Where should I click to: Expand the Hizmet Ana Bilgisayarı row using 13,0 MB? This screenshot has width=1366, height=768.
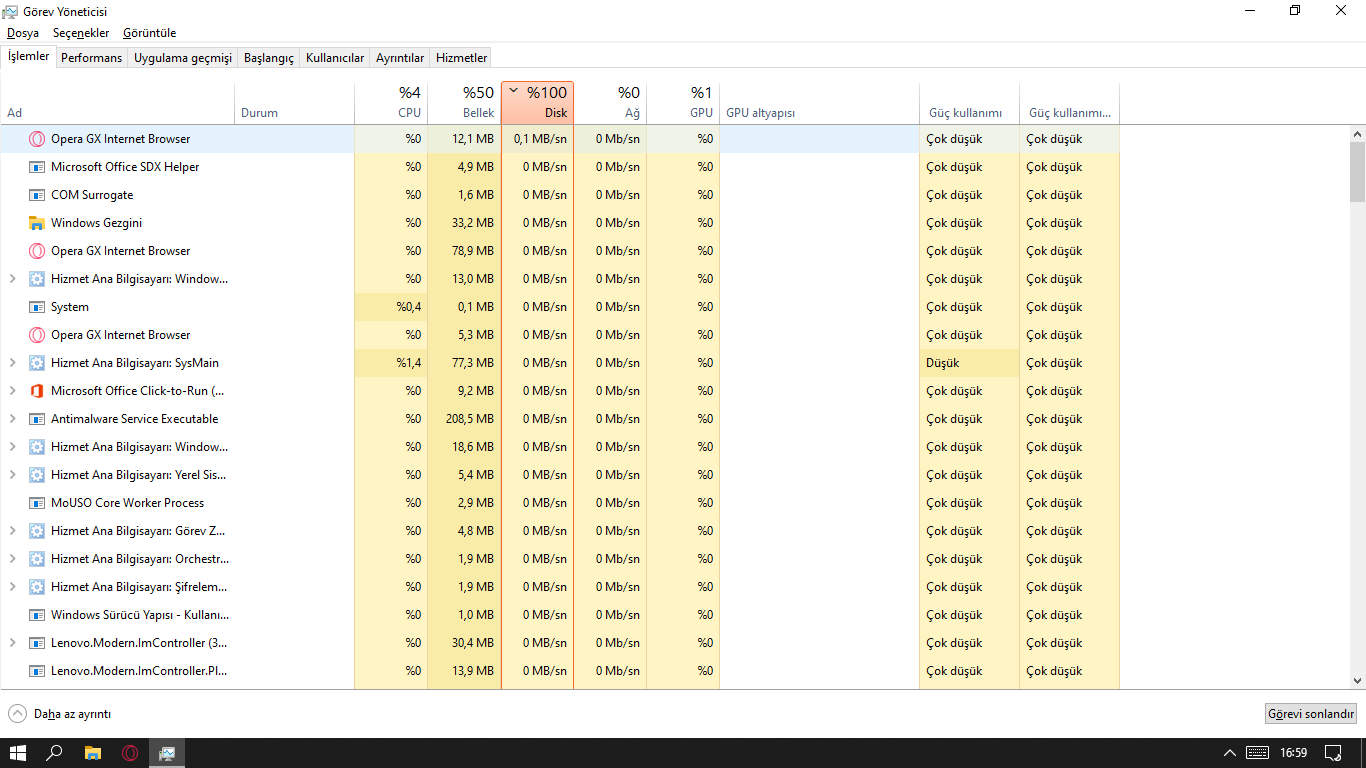tap(12, 279)
